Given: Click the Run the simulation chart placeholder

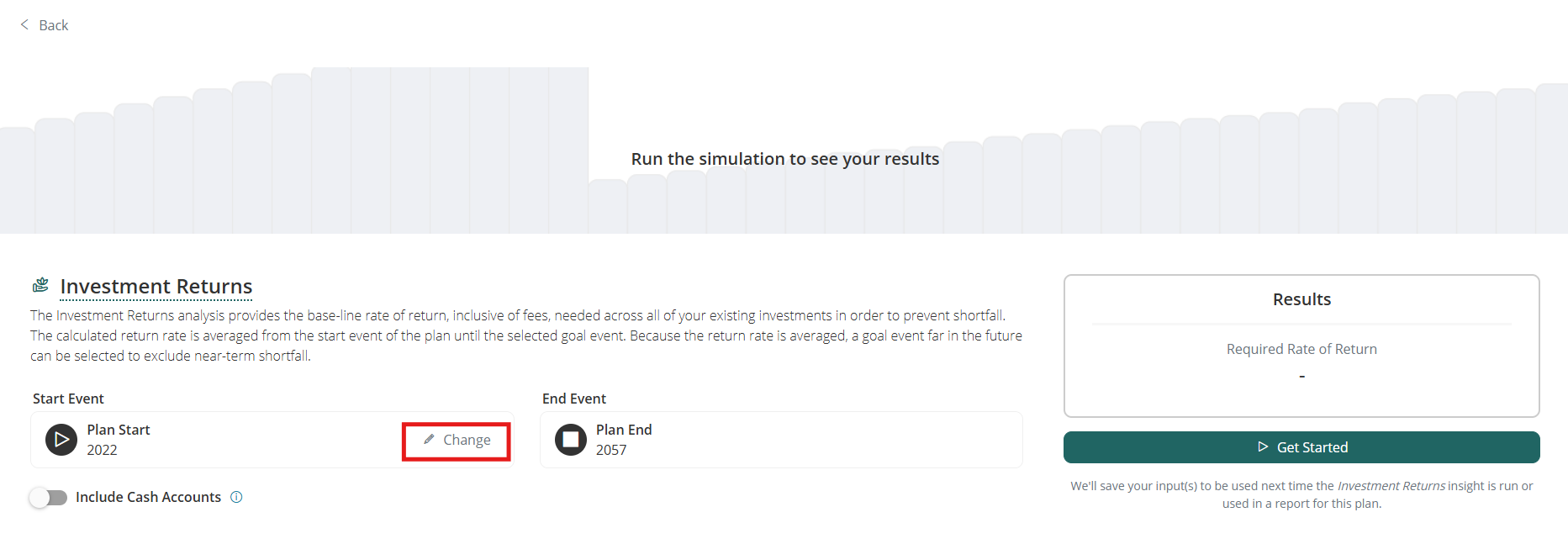Looking at the screenshot, I should pos(784,159).
